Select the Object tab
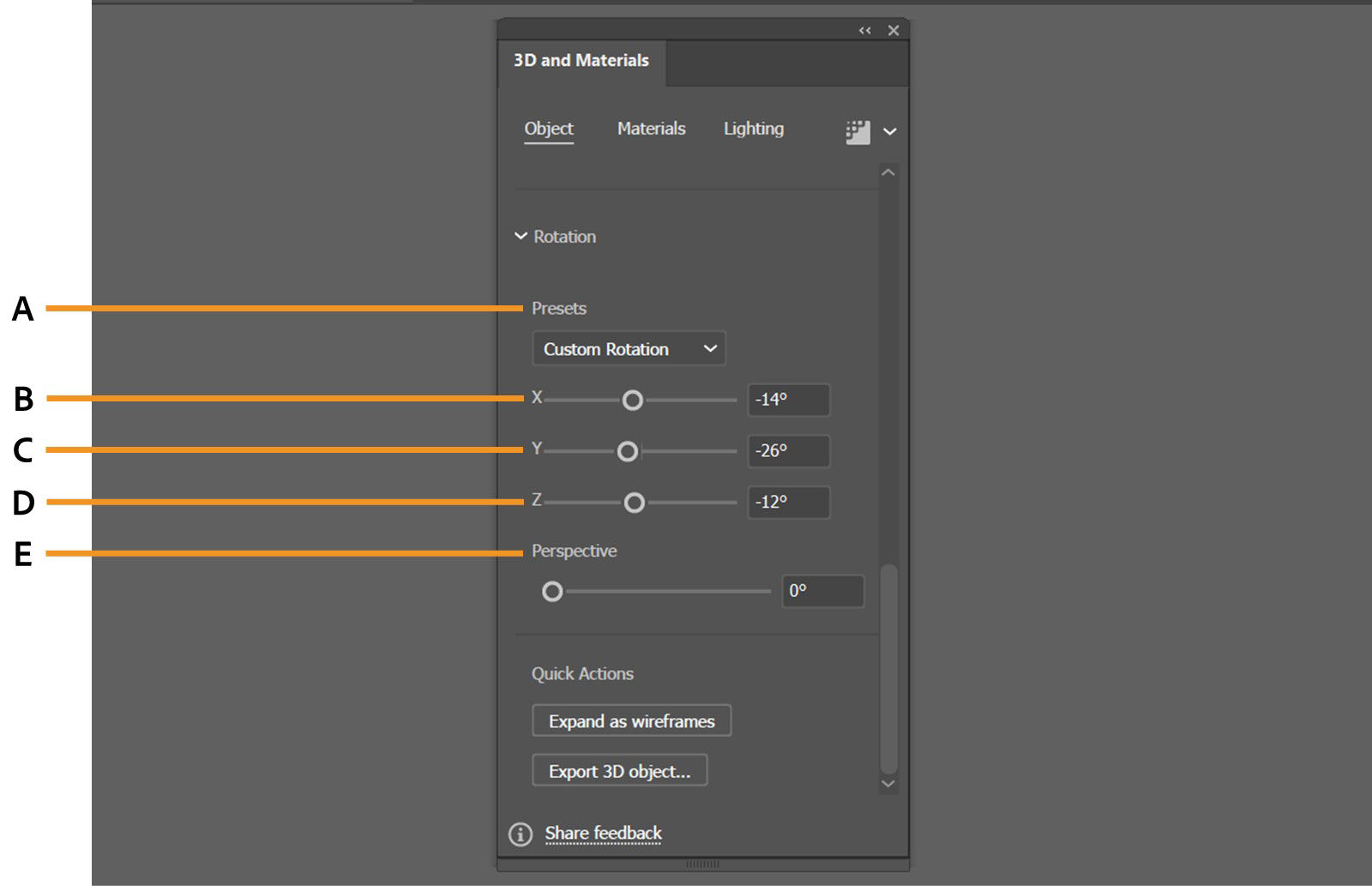Viewport: 1372px width, 886px height. (549, 129)
